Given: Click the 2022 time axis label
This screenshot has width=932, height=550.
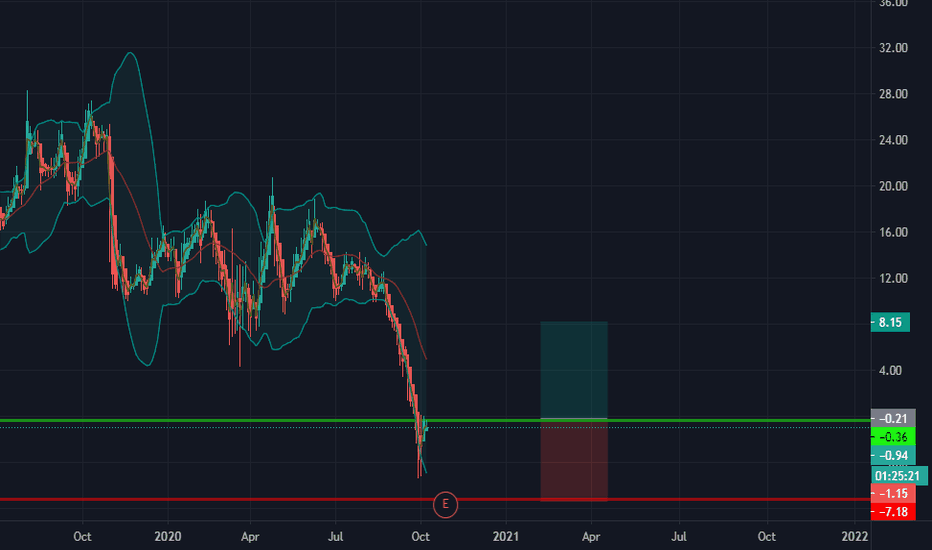Looking at the screenshot, I should point(855,536).
